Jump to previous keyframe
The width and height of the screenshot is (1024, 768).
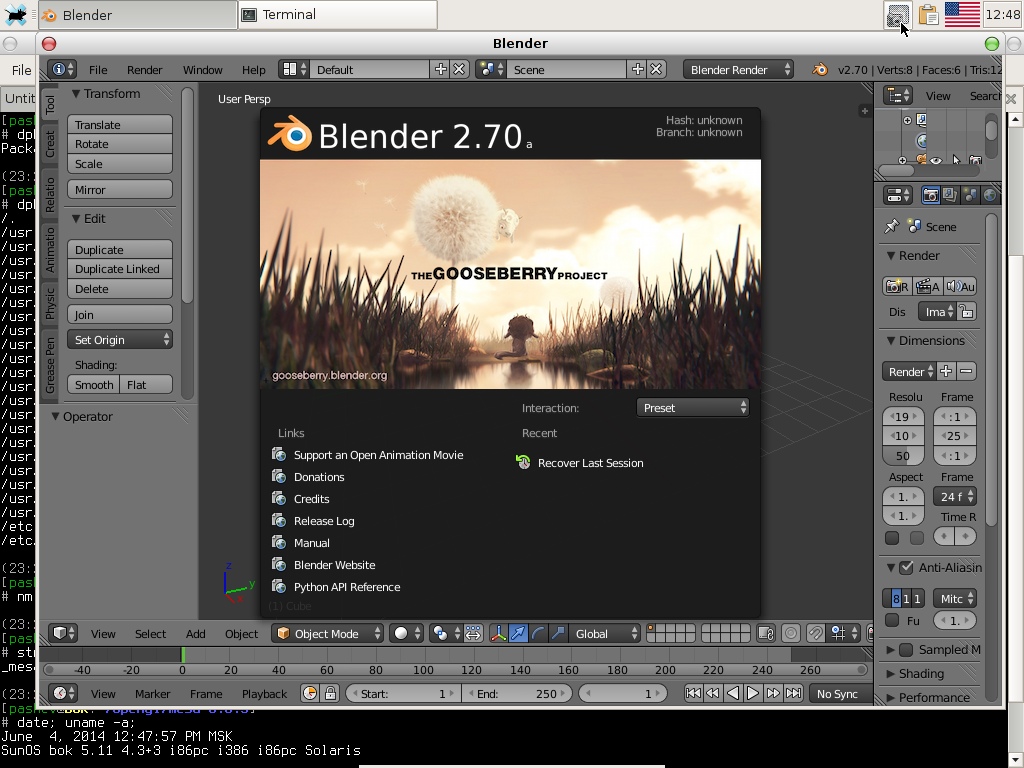click(x=713, y=694)
